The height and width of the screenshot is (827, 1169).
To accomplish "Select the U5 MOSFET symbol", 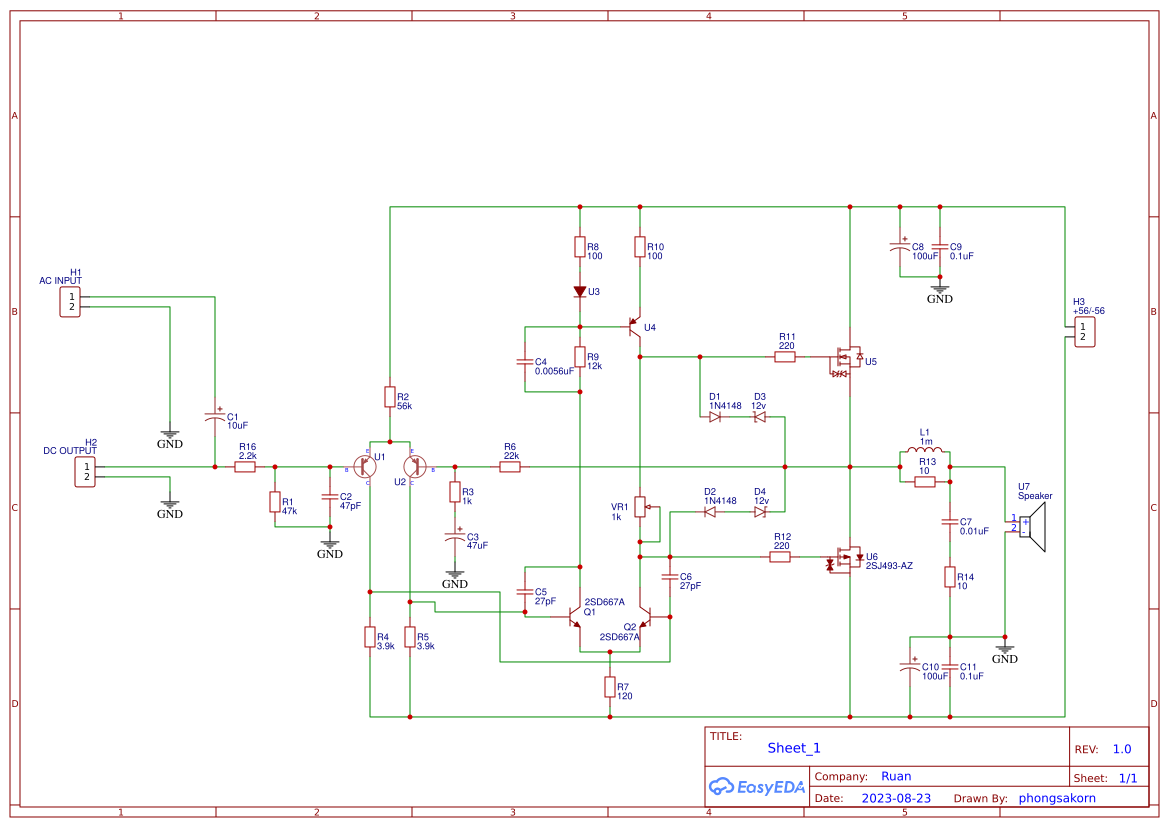I will click(846, 359).
